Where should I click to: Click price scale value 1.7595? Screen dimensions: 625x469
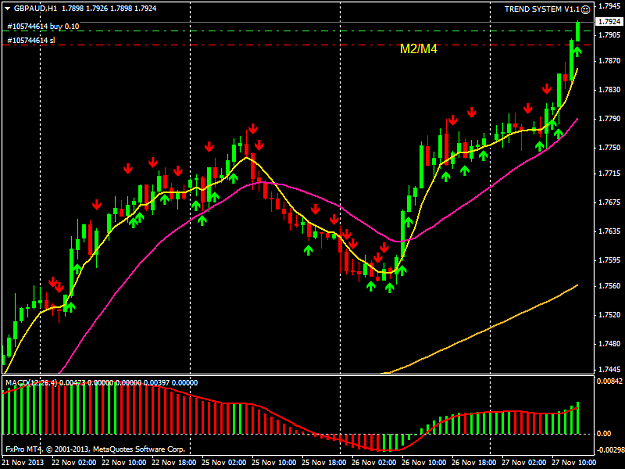(x=609, y=260)
